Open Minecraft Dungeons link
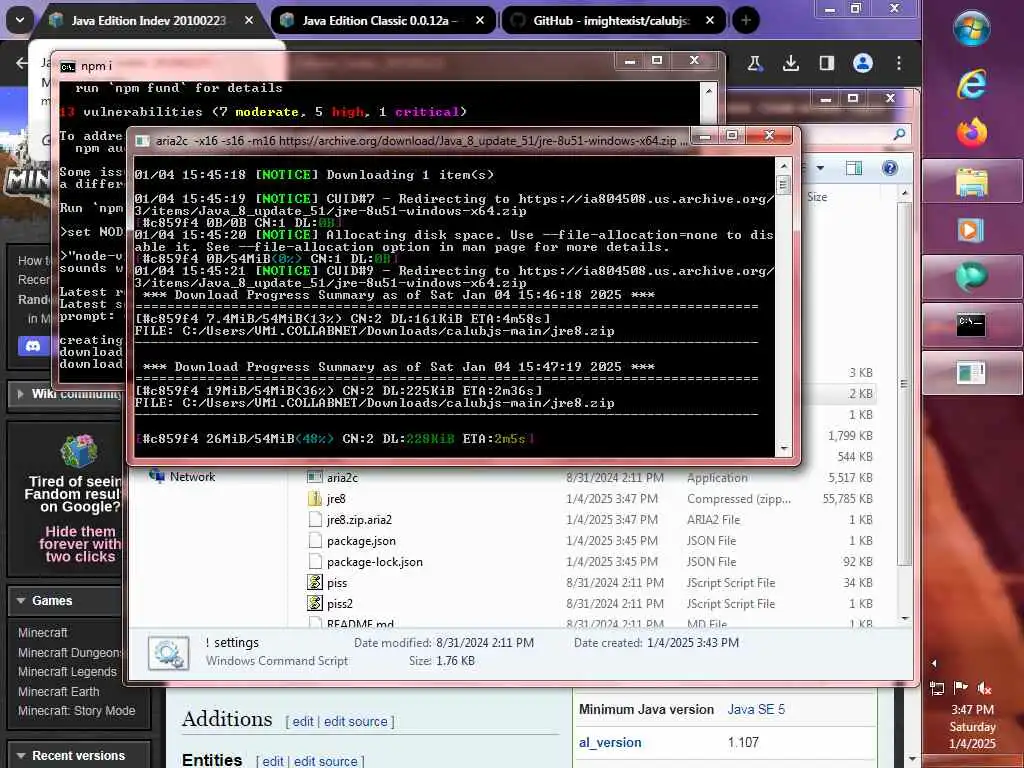The width and height of the screenshot is (1024, 768). 70,652
